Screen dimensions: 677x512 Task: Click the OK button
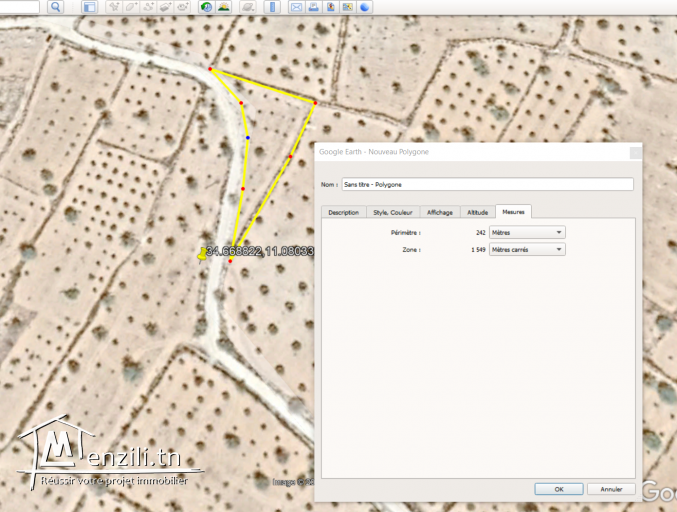point(558,489)
